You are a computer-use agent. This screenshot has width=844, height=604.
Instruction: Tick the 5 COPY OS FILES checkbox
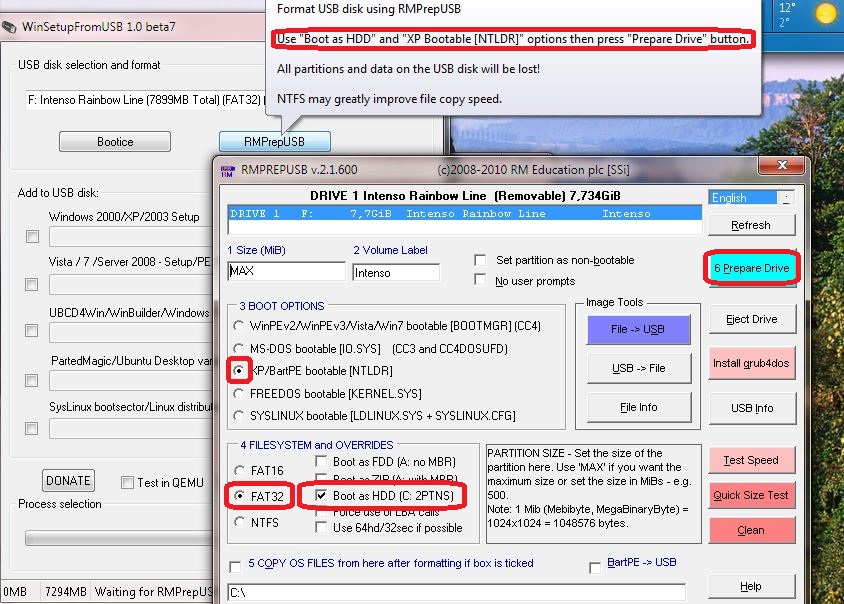(x=235, y=566)
